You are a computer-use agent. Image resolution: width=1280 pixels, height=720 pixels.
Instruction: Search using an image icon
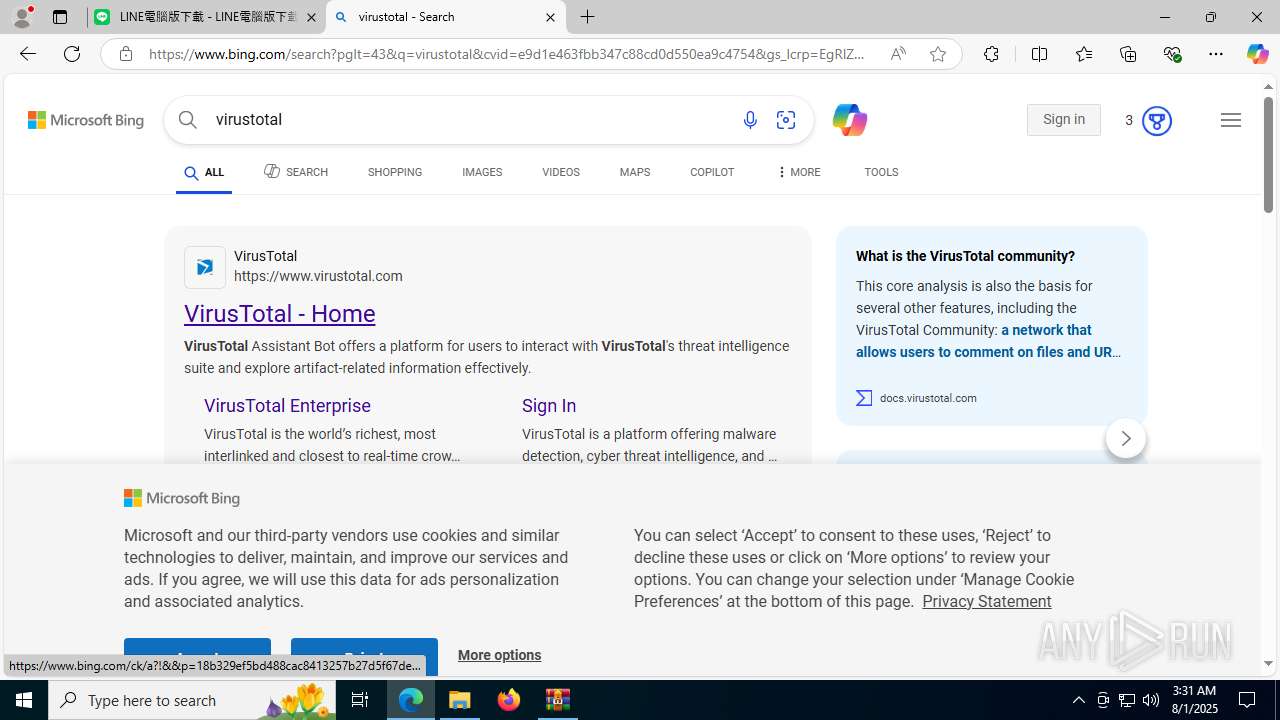click(x=786, y=120)
